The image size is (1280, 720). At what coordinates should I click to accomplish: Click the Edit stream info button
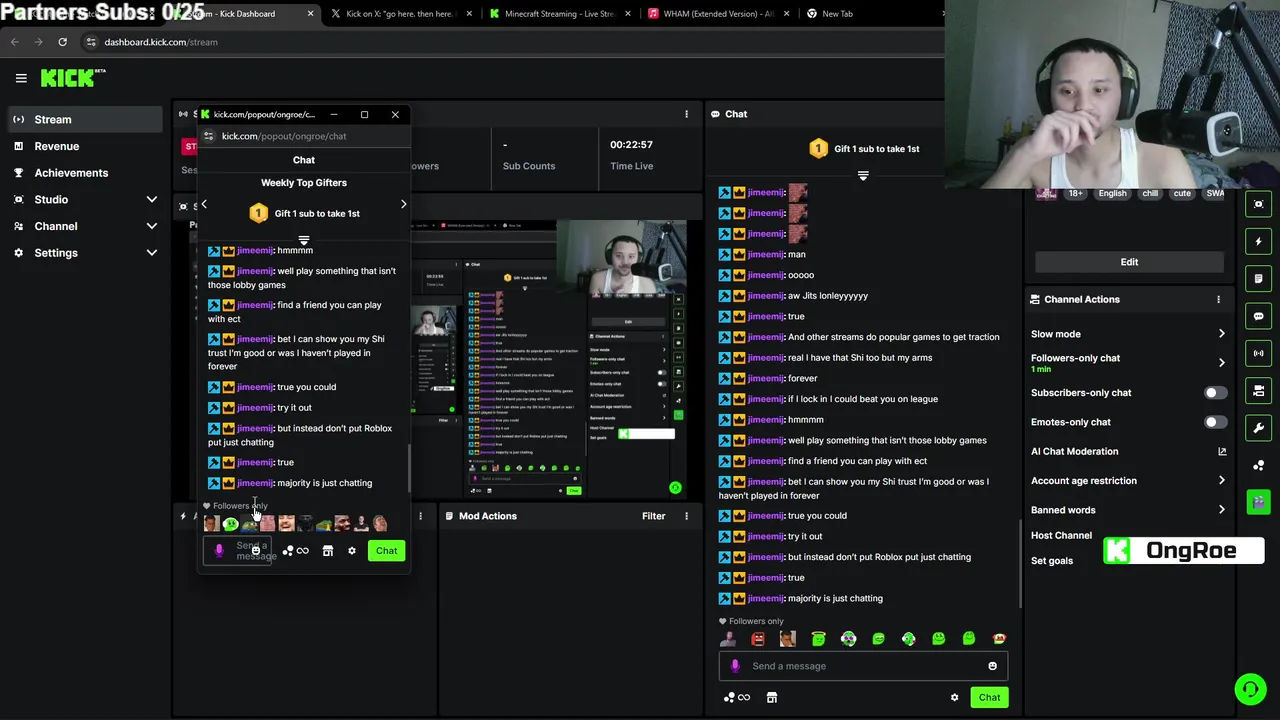click(x=1129, y=262)
